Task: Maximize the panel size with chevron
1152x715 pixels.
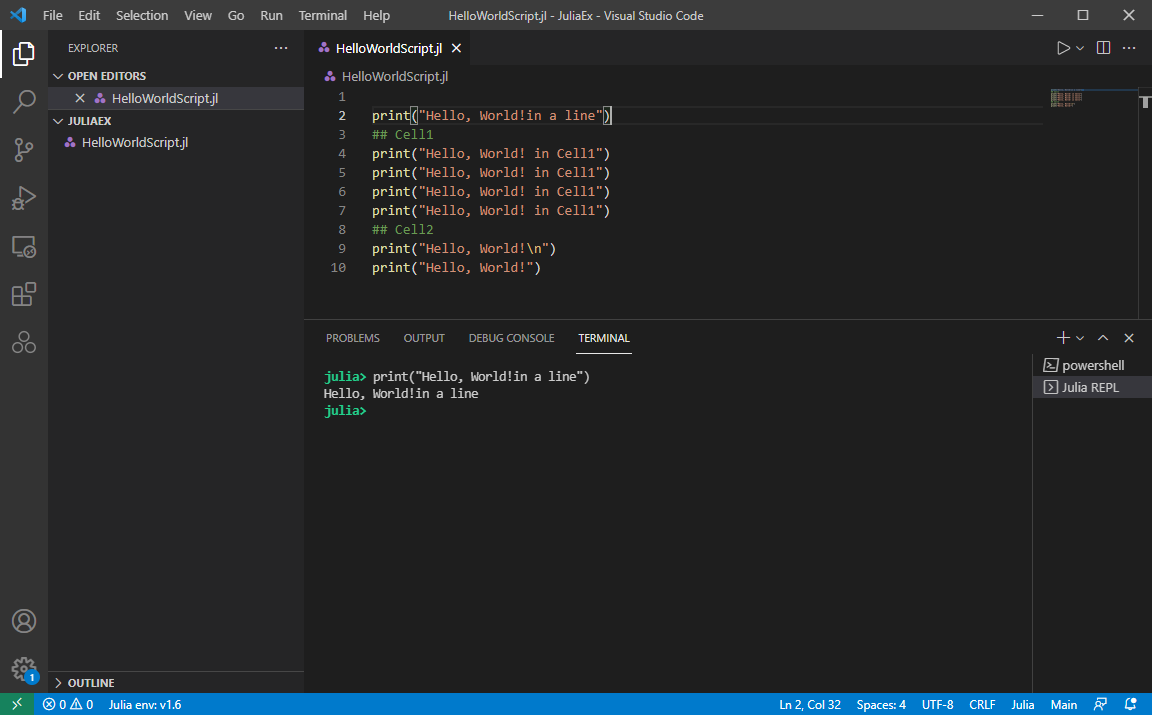Action: tap(1103, 338)
